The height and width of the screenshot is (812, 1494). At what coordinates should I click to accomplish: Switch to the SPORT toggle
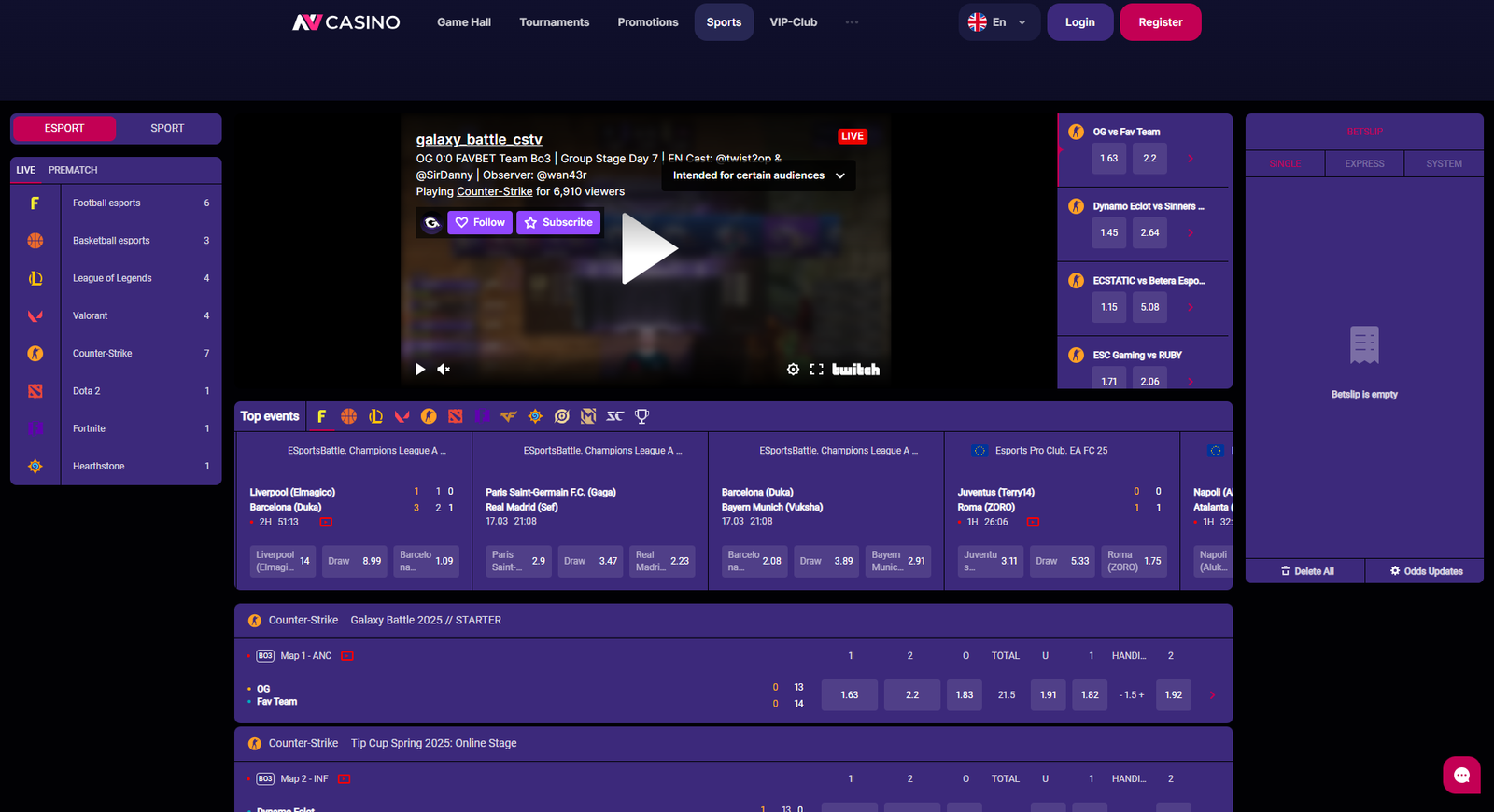(167, 128)
